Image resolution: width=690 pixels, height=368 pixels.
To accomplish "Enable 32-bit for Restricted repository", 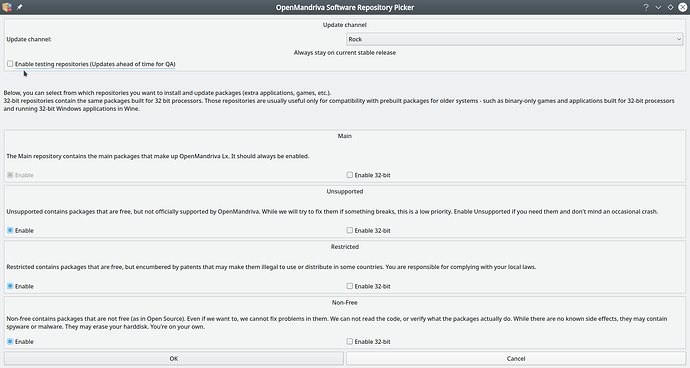I will point(349,286).
